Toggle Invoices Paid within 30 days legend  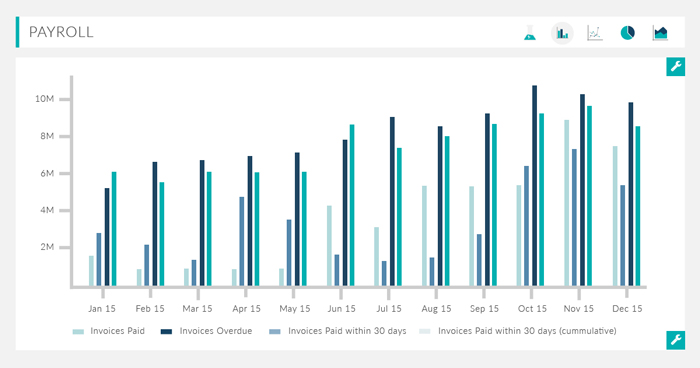[x=338, y=331]
